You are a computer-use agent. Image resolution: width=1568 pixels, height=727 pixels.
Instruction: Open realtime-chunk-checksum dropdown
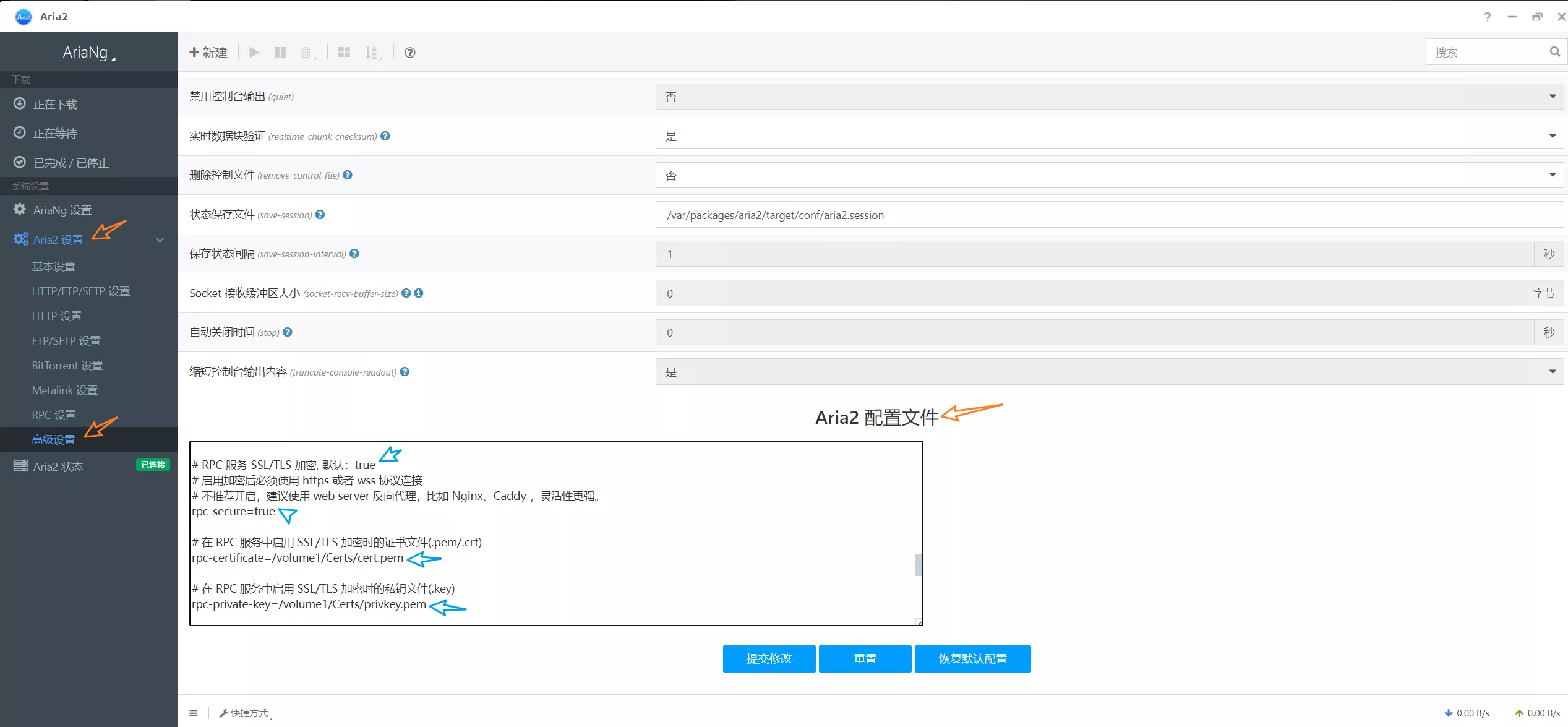[1110, 136]
